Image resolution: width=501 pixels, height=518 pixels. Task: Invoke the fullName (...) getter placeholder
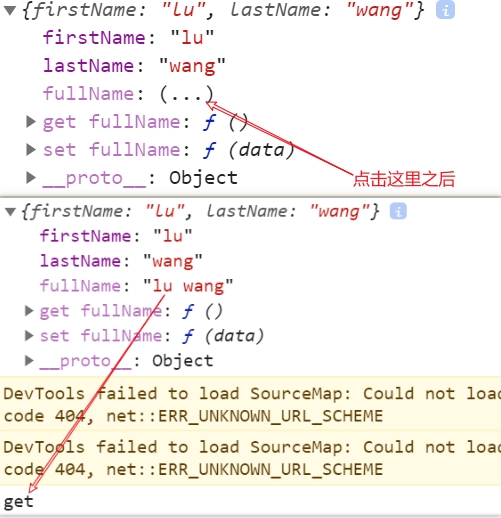186,94
